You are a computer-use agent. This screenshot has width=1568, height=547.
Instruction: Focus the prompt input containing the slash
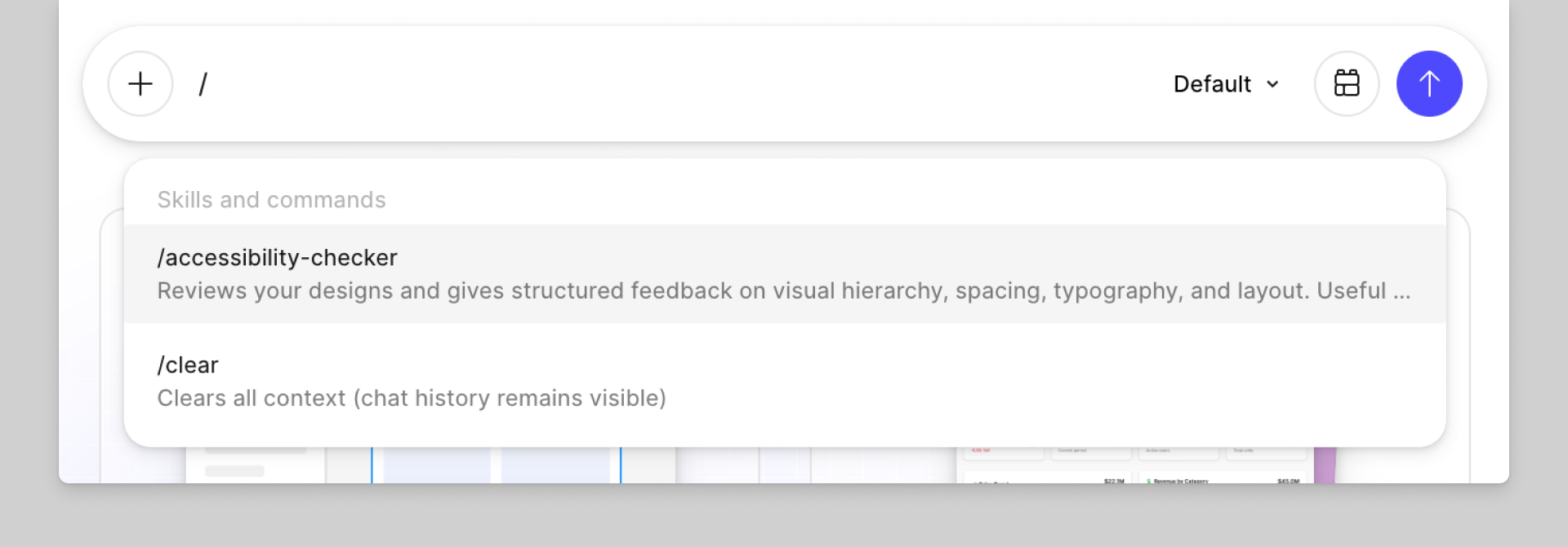[670, 84]
